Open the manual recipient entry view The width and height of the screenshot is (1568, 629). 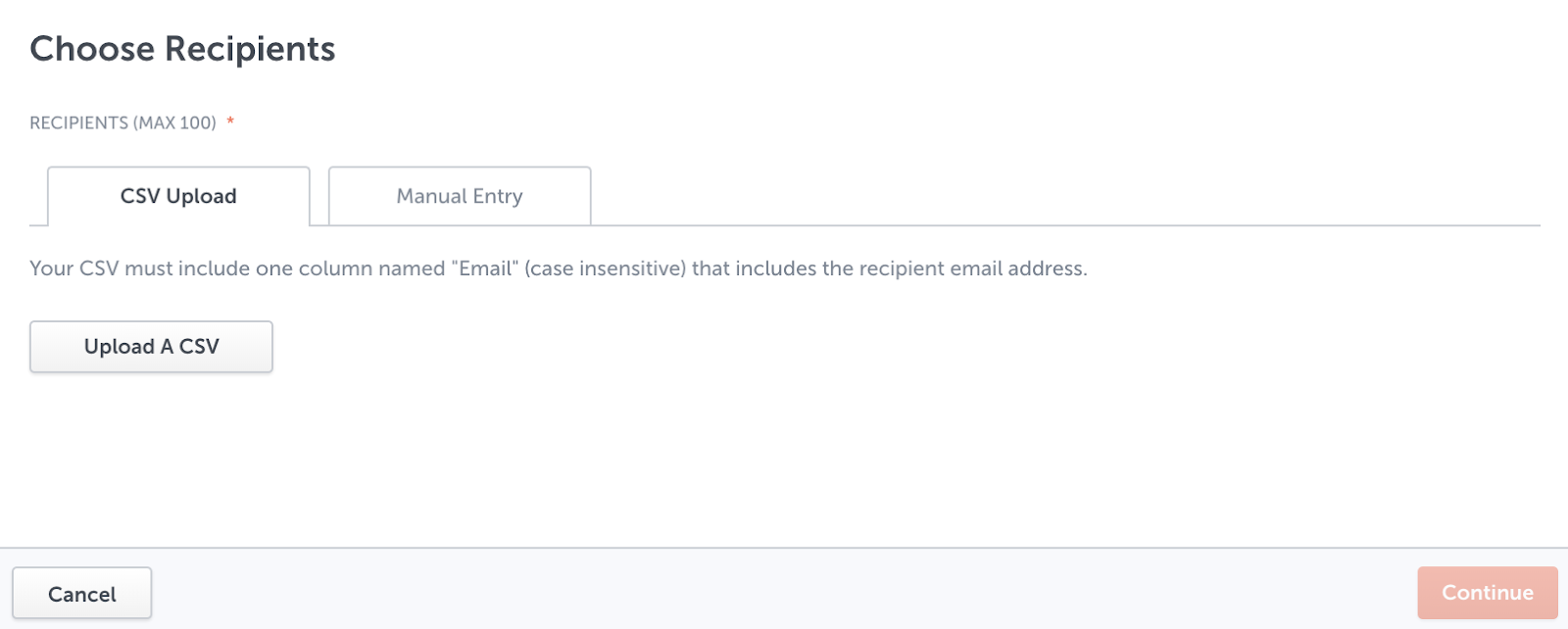459,196
